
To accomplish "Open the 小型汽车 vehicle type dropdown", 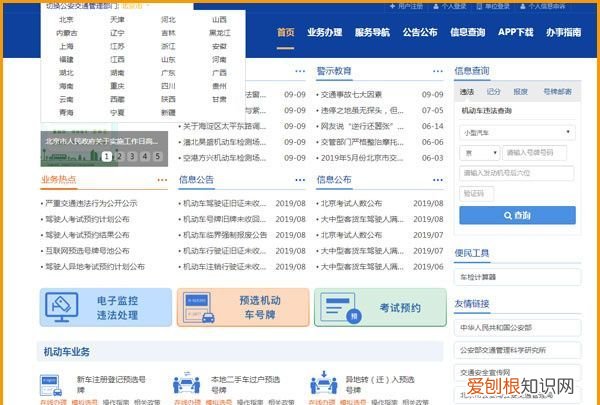I will point(517,132).
